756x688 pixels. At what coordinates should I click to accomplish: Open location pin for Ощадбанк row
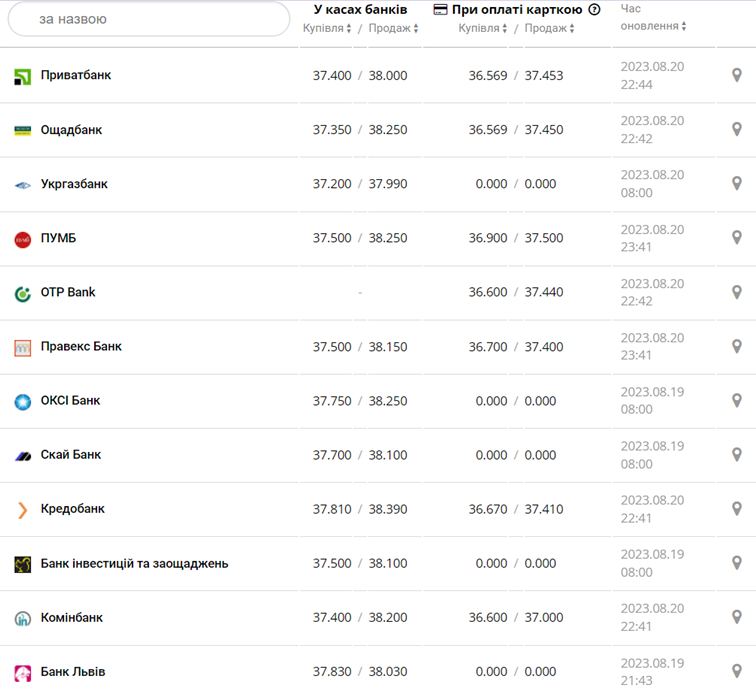click(x=737, y=129)
